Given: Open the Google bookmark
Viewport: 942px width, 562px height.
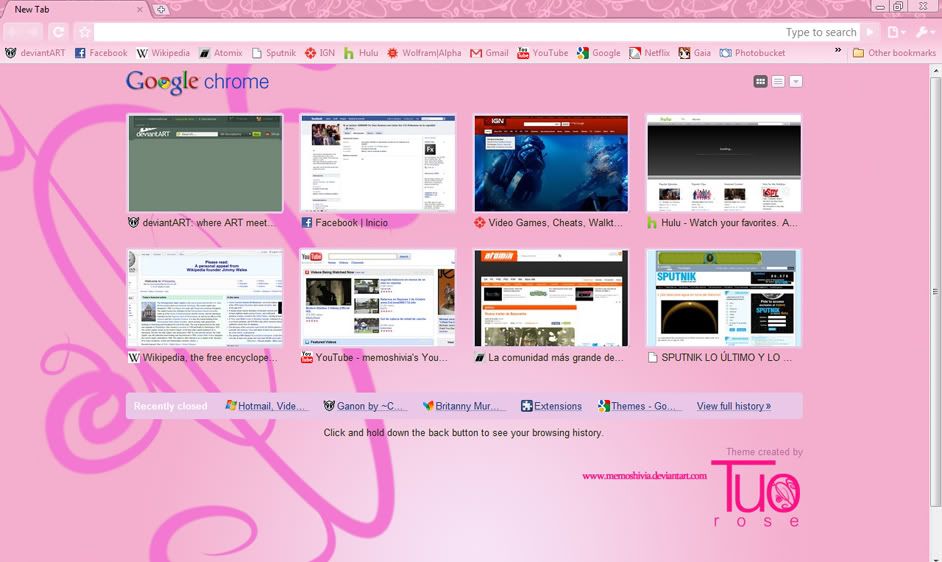Looking at the screenshot, I should [598, 53].
